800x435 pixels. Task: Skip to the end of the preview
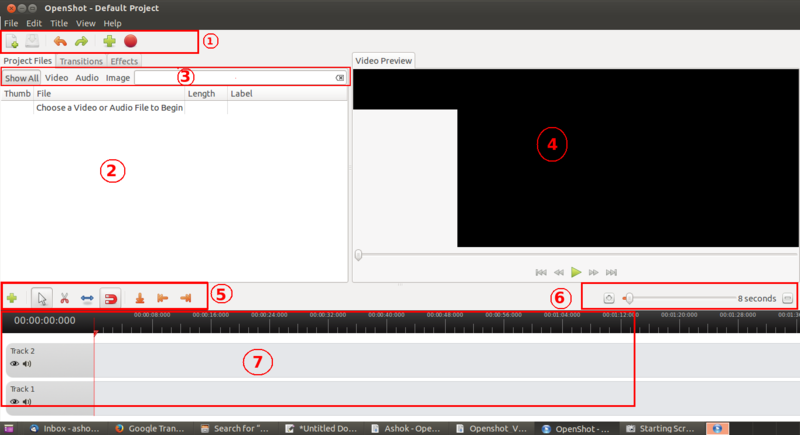(x=611, y=272)
